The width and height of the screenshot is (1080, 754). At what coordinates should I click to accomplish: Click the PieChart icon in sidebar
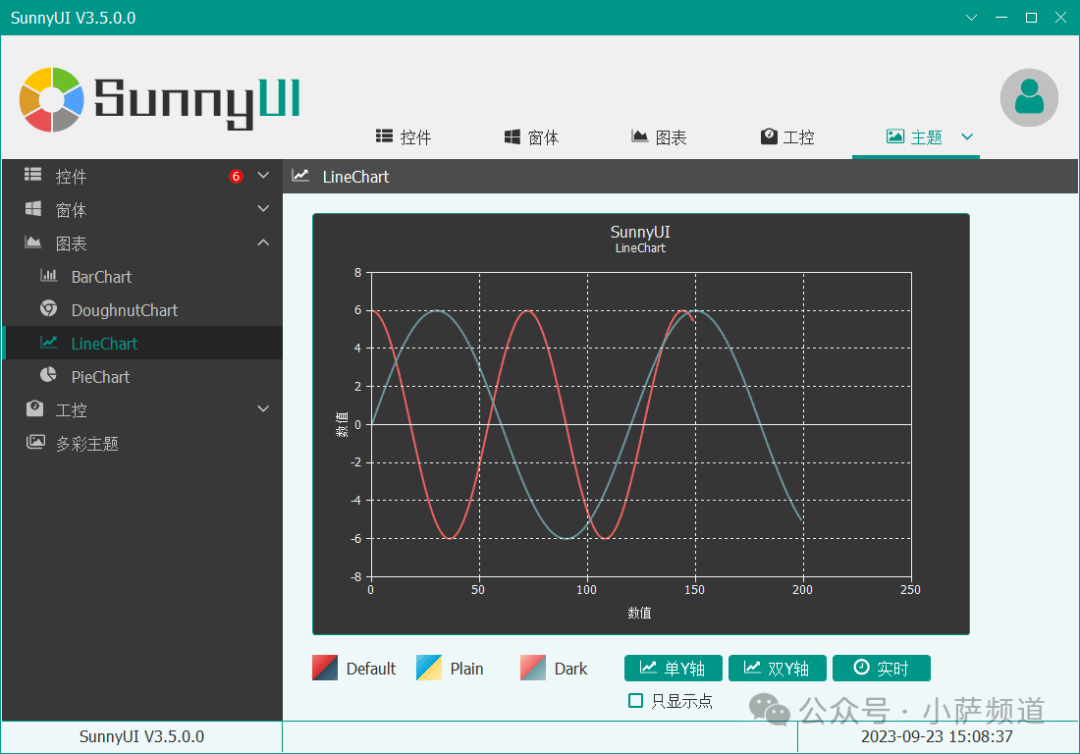(48, 376)
